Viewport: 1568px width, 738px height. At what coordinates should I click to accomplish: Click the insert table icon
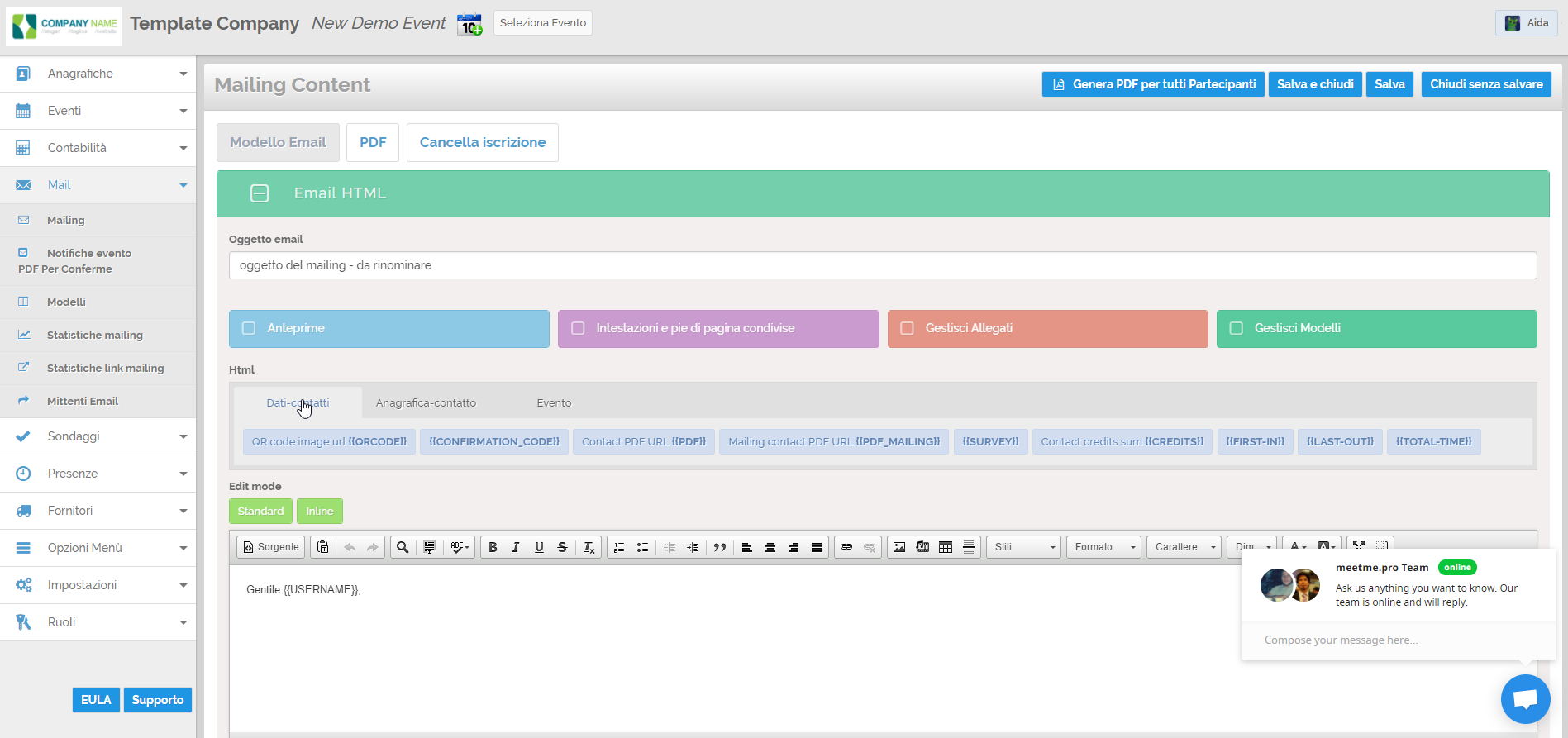coord(946,547)
